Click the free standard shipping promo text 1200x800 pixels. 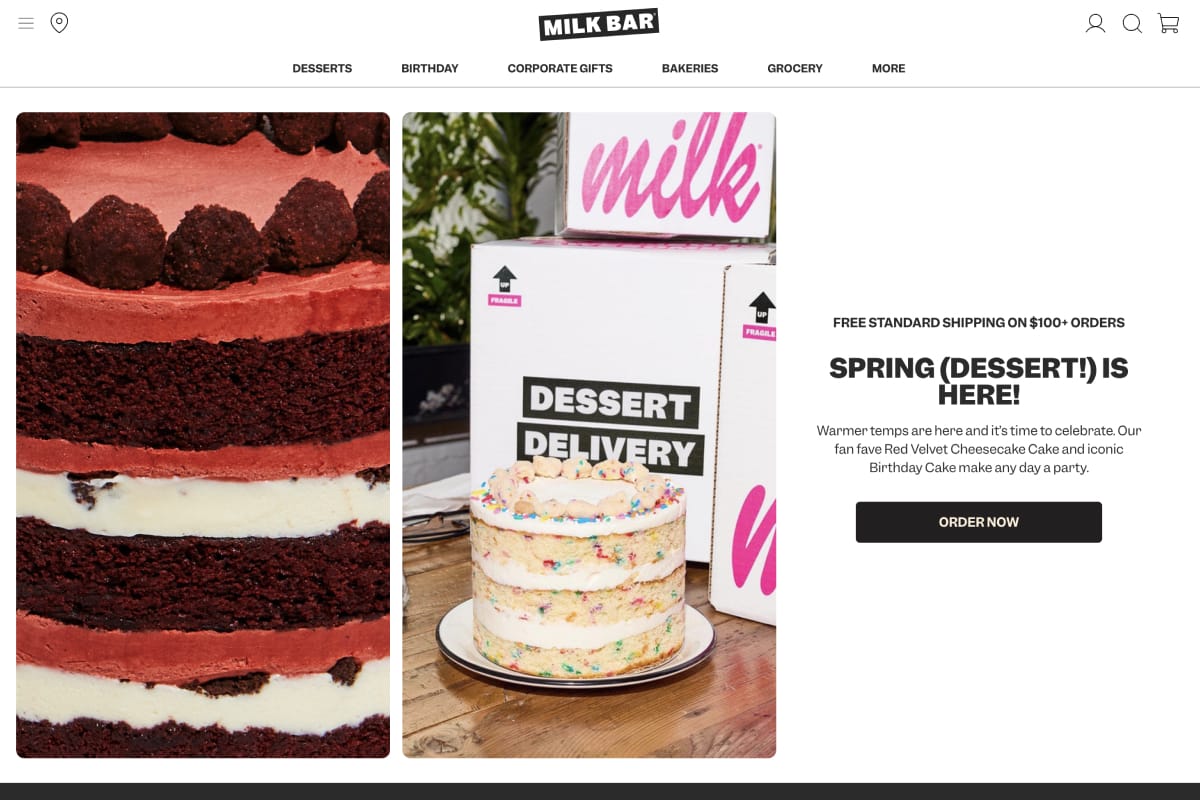[979, 323]
